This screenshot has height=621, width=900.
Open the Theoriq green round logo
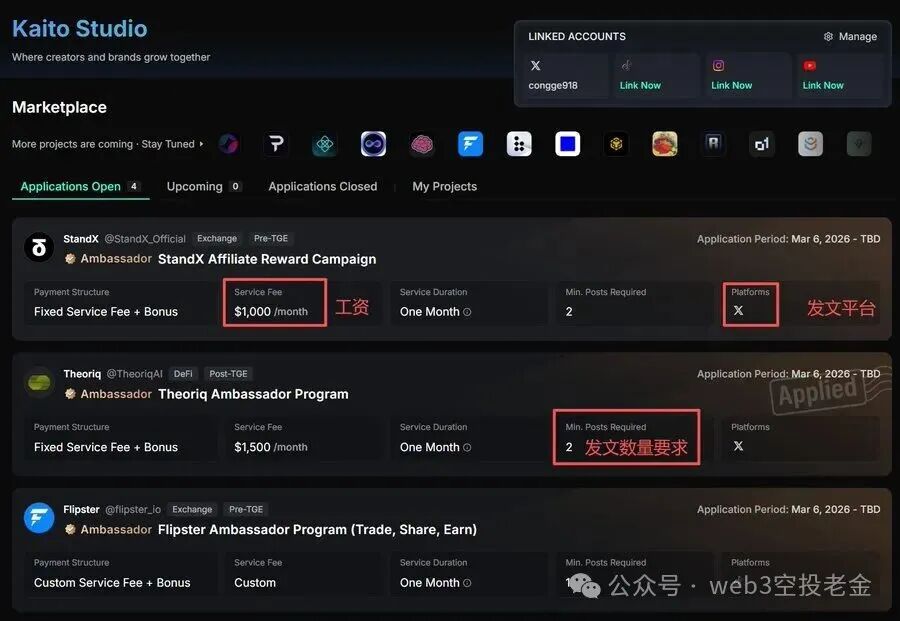pyautogui.click(x=39, y=382)
